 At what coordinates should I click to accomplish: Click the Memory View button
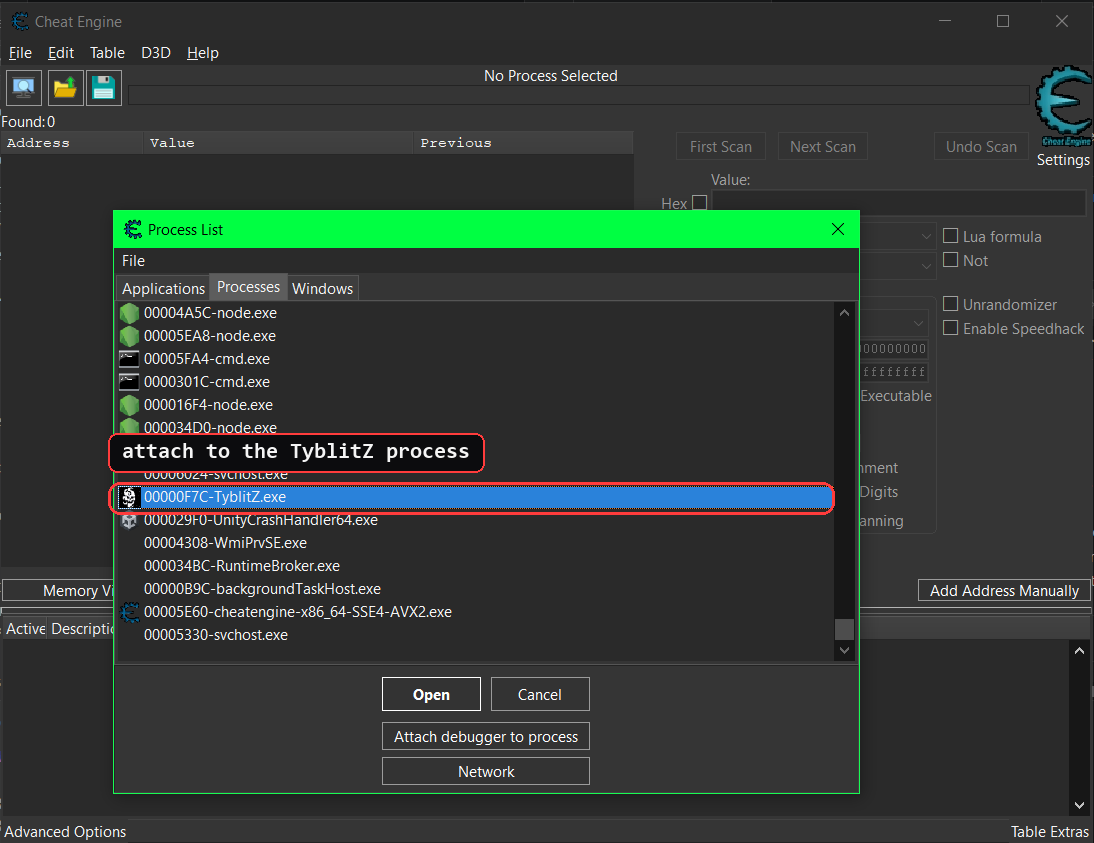tap(59, 590)
